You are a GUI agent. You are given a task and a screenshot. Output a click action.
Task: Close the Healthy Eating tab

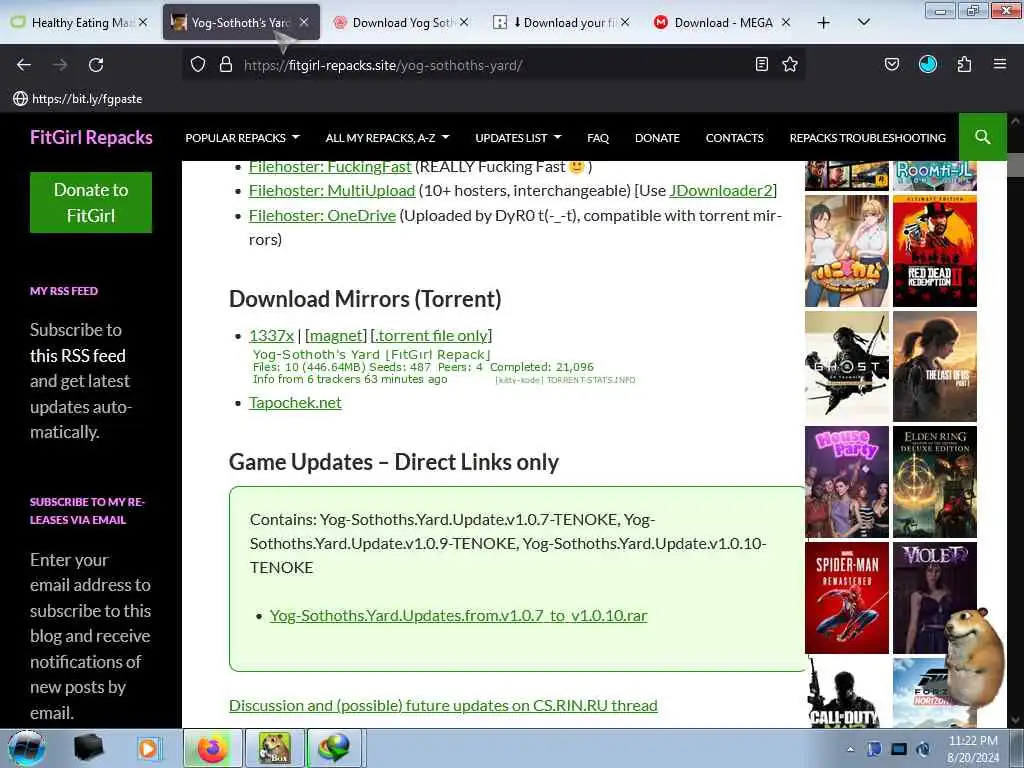[x=143, y=23]
